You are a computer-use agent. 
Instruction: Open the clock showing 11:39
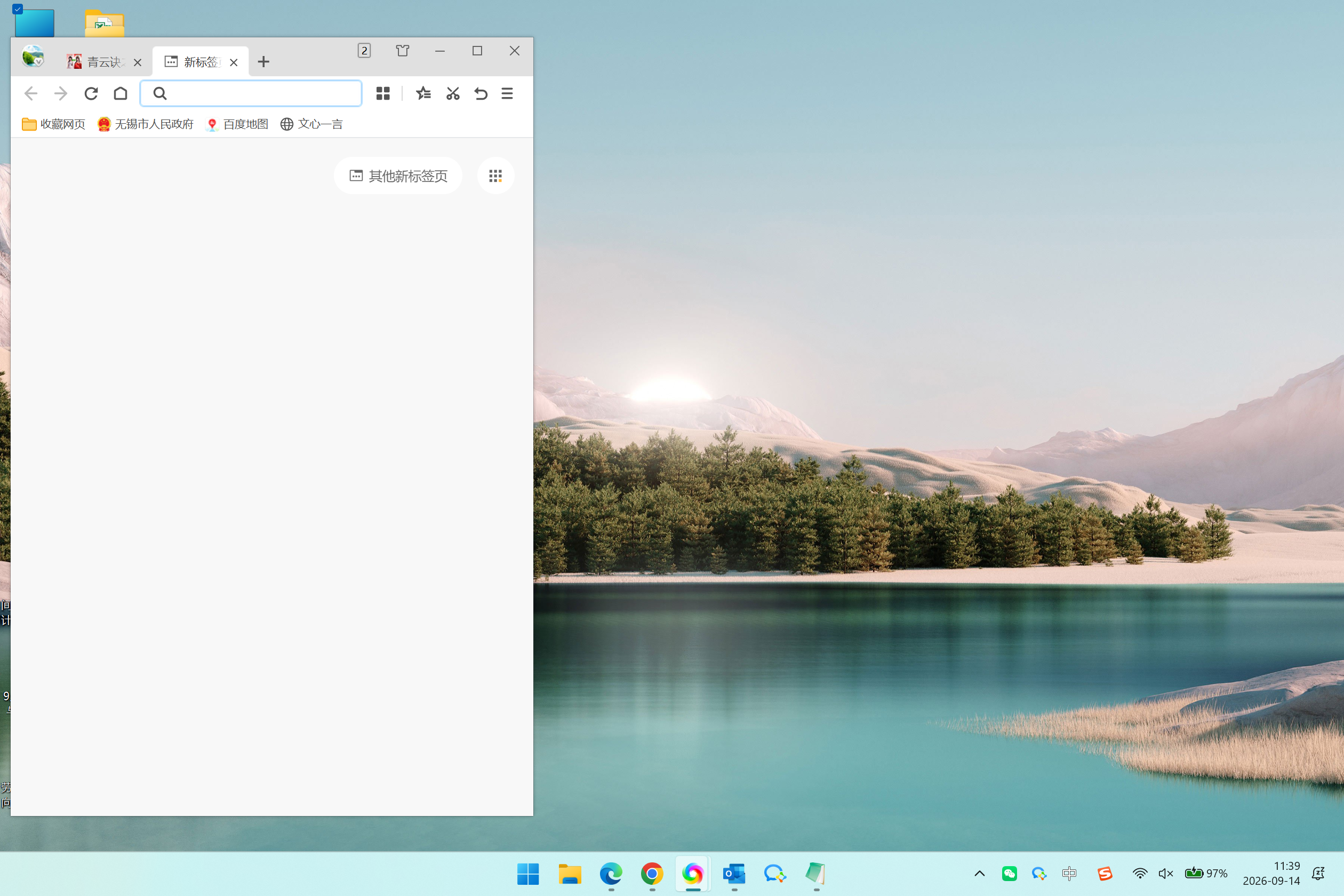1271,873
